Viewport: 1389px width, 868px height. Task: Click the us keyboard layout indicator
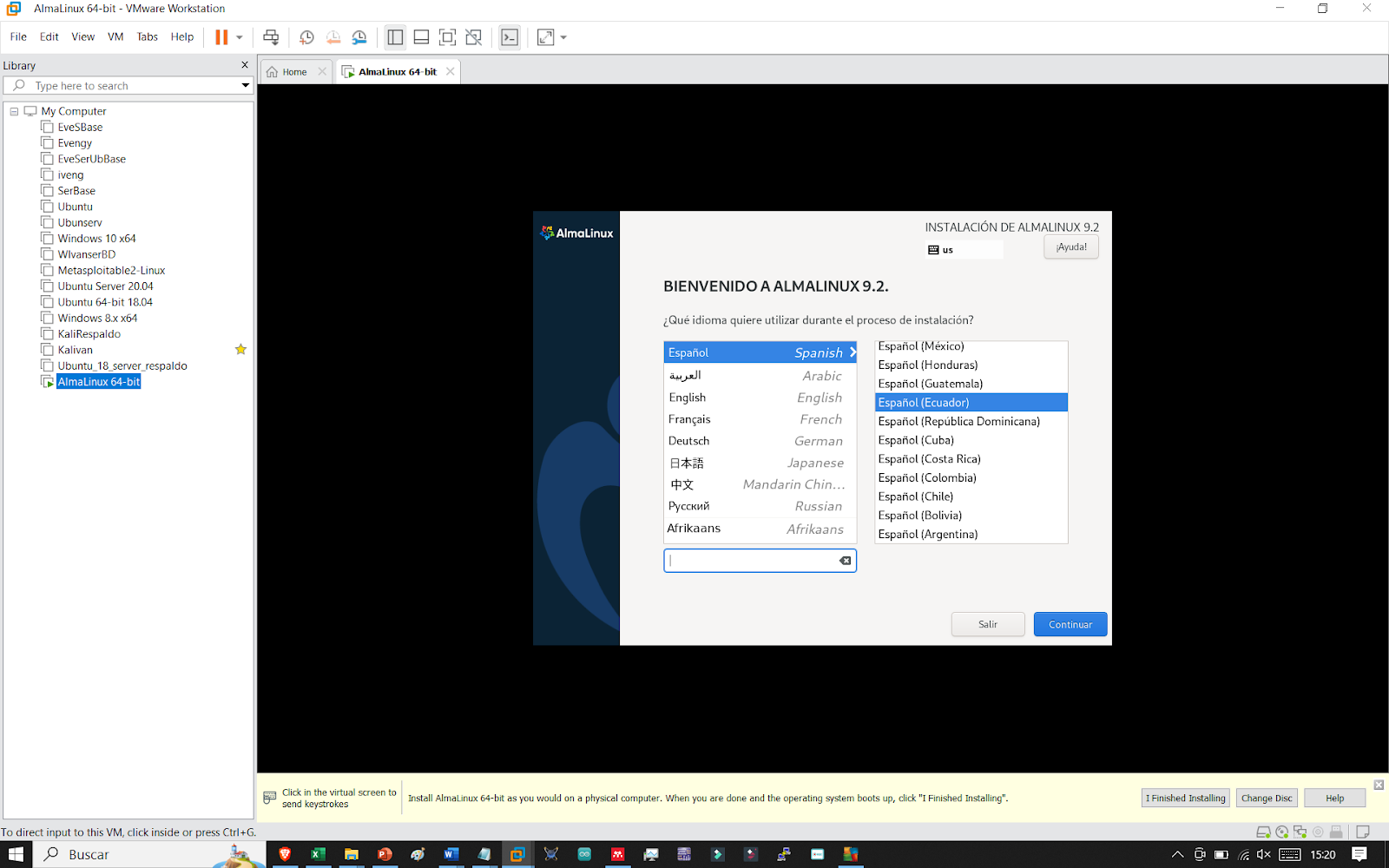964,249
